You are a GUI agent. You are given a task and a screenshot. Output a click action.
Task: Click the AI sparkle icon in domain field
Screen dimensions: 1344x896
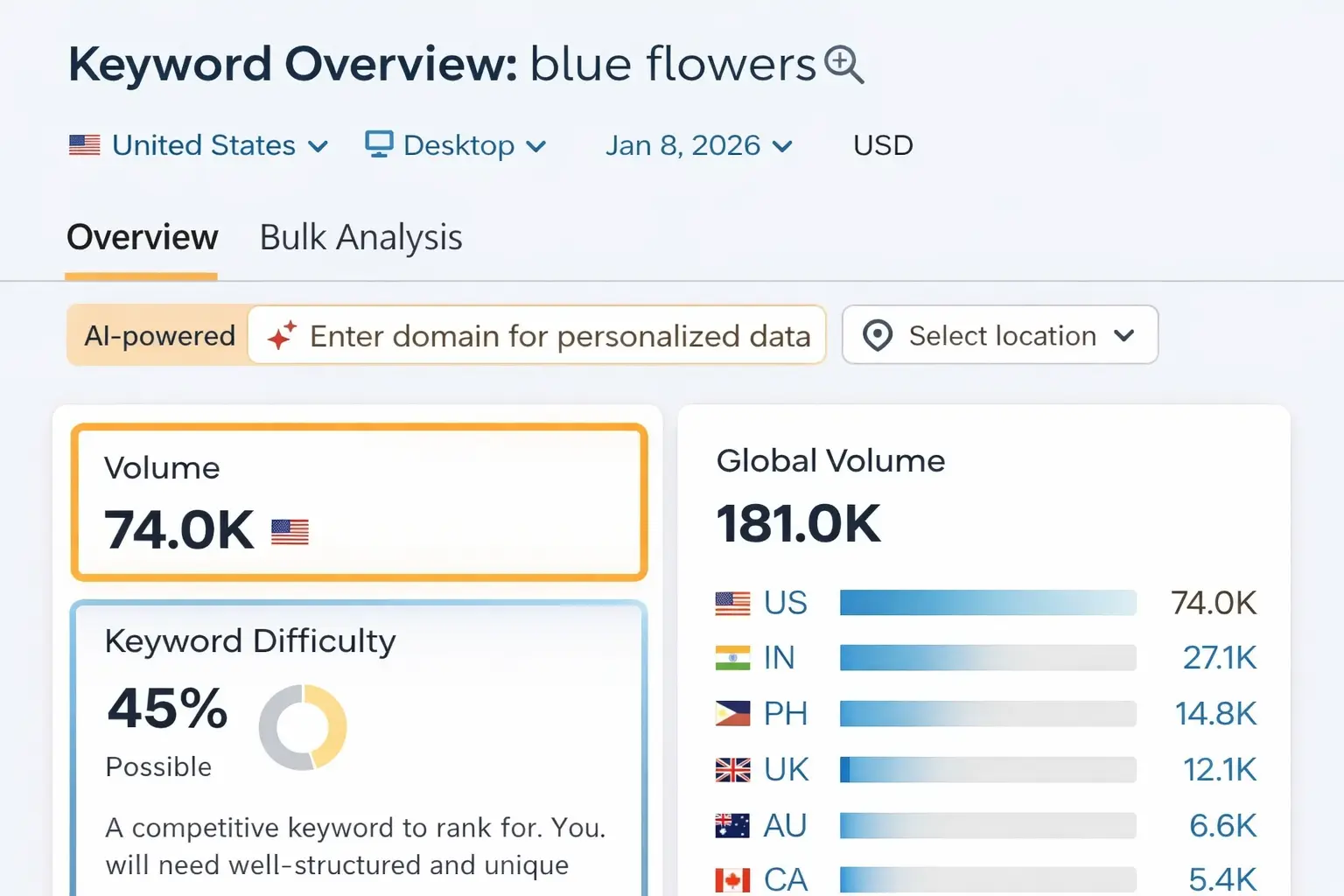coord(280,335)
